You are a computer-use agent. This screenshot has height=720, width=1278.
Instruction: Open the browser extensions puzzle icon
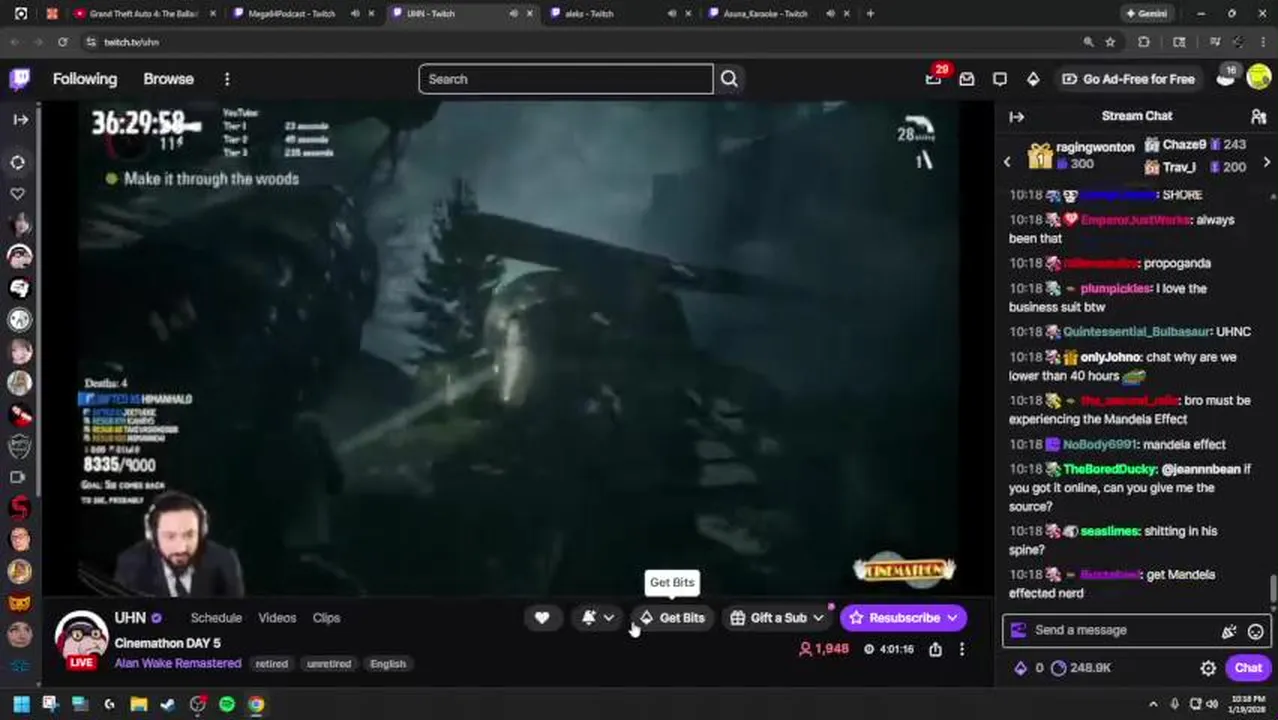[x=1144, y=42]
